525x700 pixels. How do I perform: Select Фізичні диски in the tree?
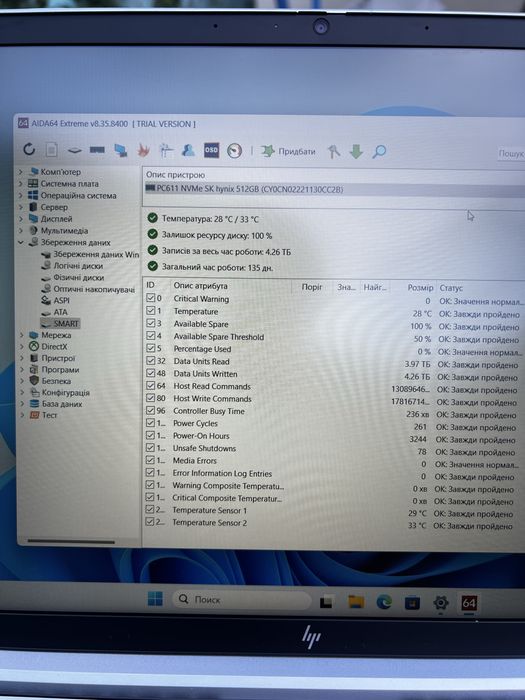79,277
